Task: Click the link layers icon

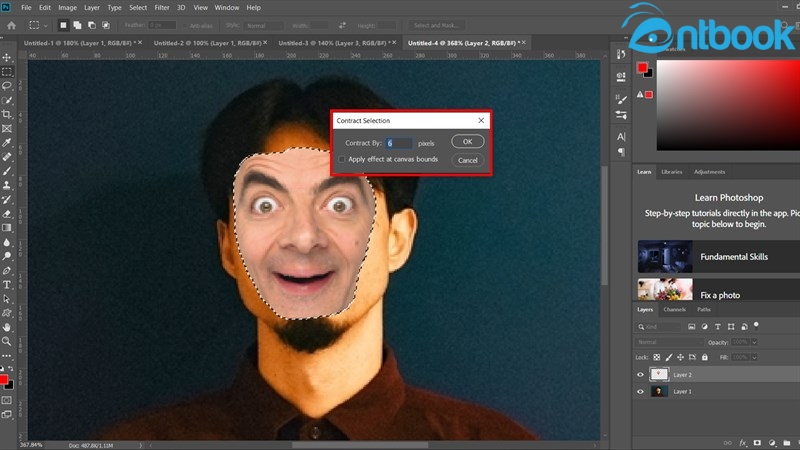Action: click(728, 443)
